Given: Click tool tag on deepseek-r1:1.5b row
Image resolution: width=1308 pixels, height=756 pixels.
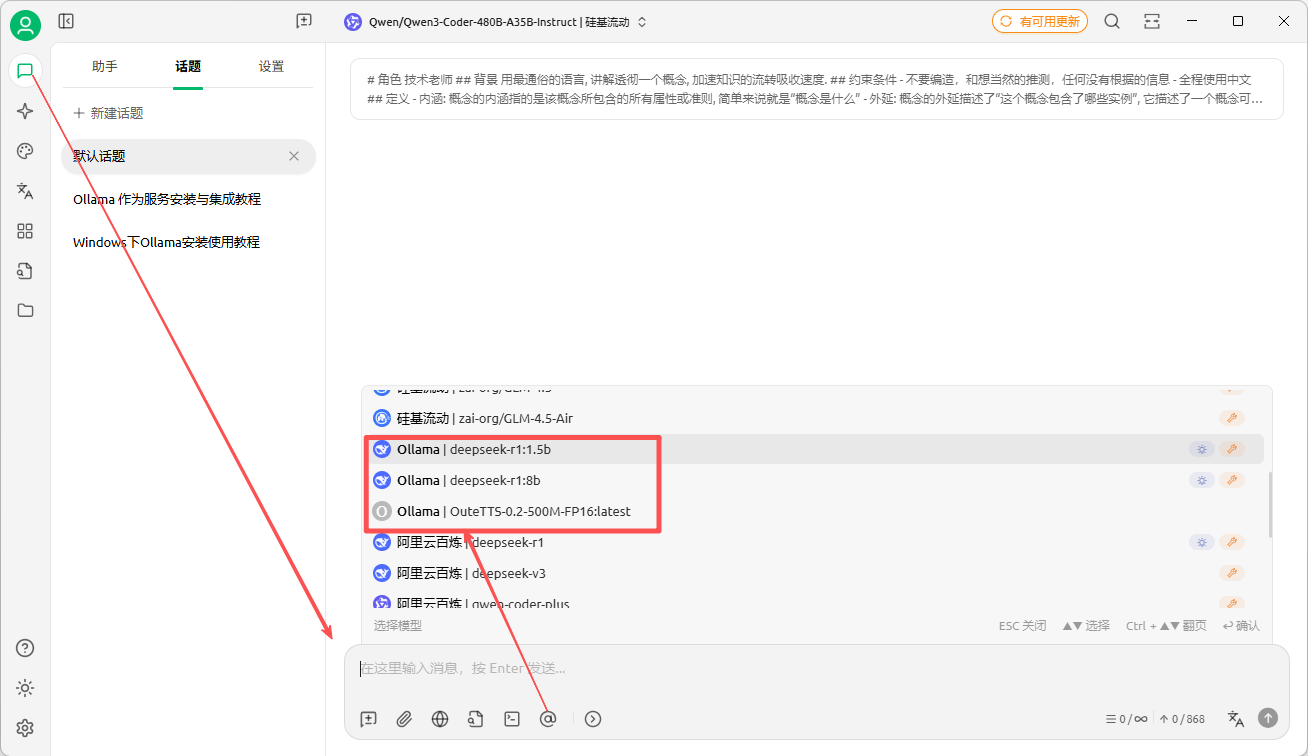Looking at the screenshot, I should [1232, 450].
